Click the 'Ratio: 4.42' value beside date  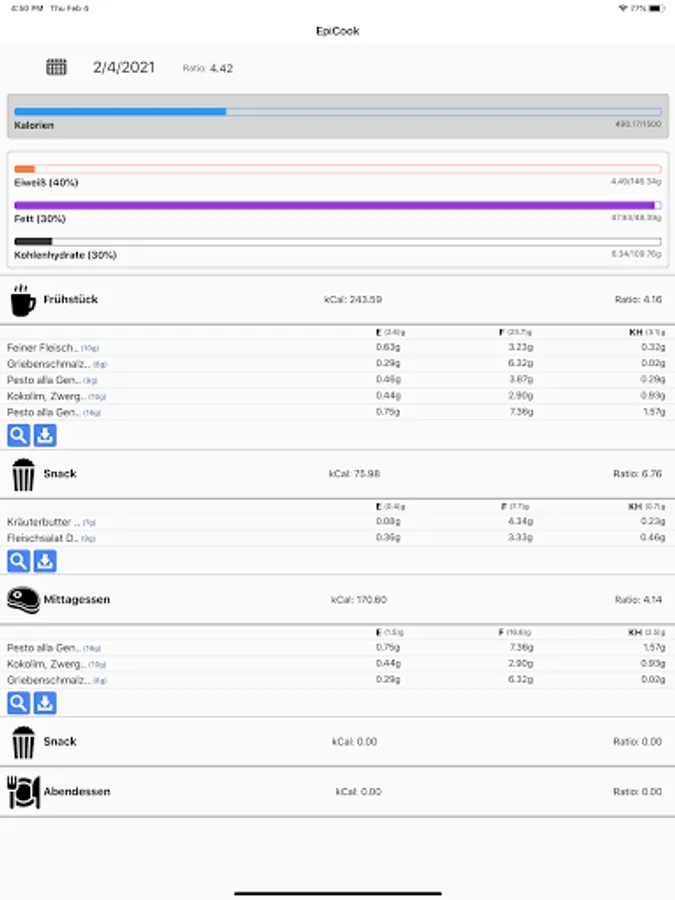[x=208, y=68]
